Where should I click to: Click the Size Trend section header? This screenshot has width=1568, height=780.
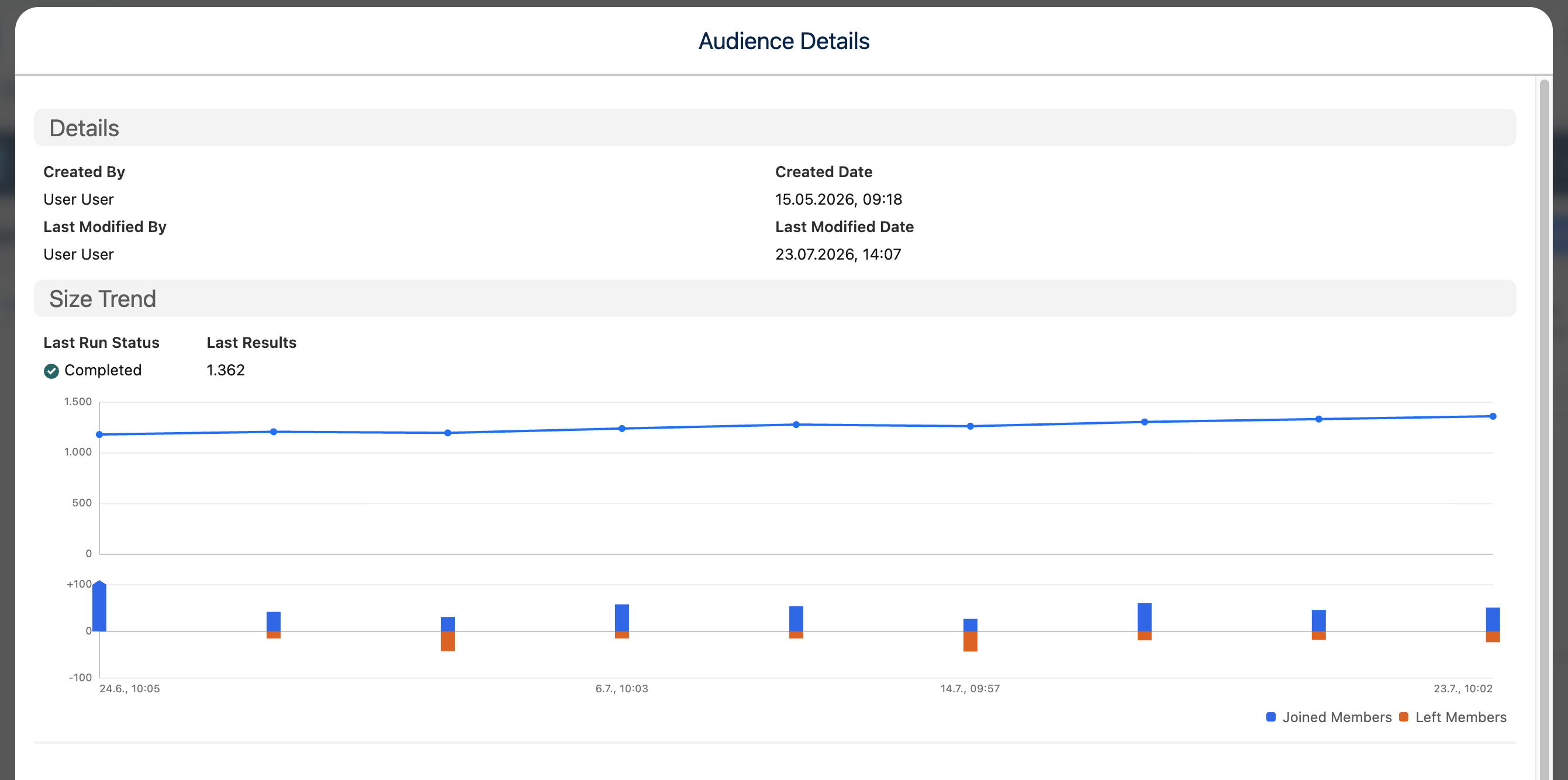(x=774, y=298)
